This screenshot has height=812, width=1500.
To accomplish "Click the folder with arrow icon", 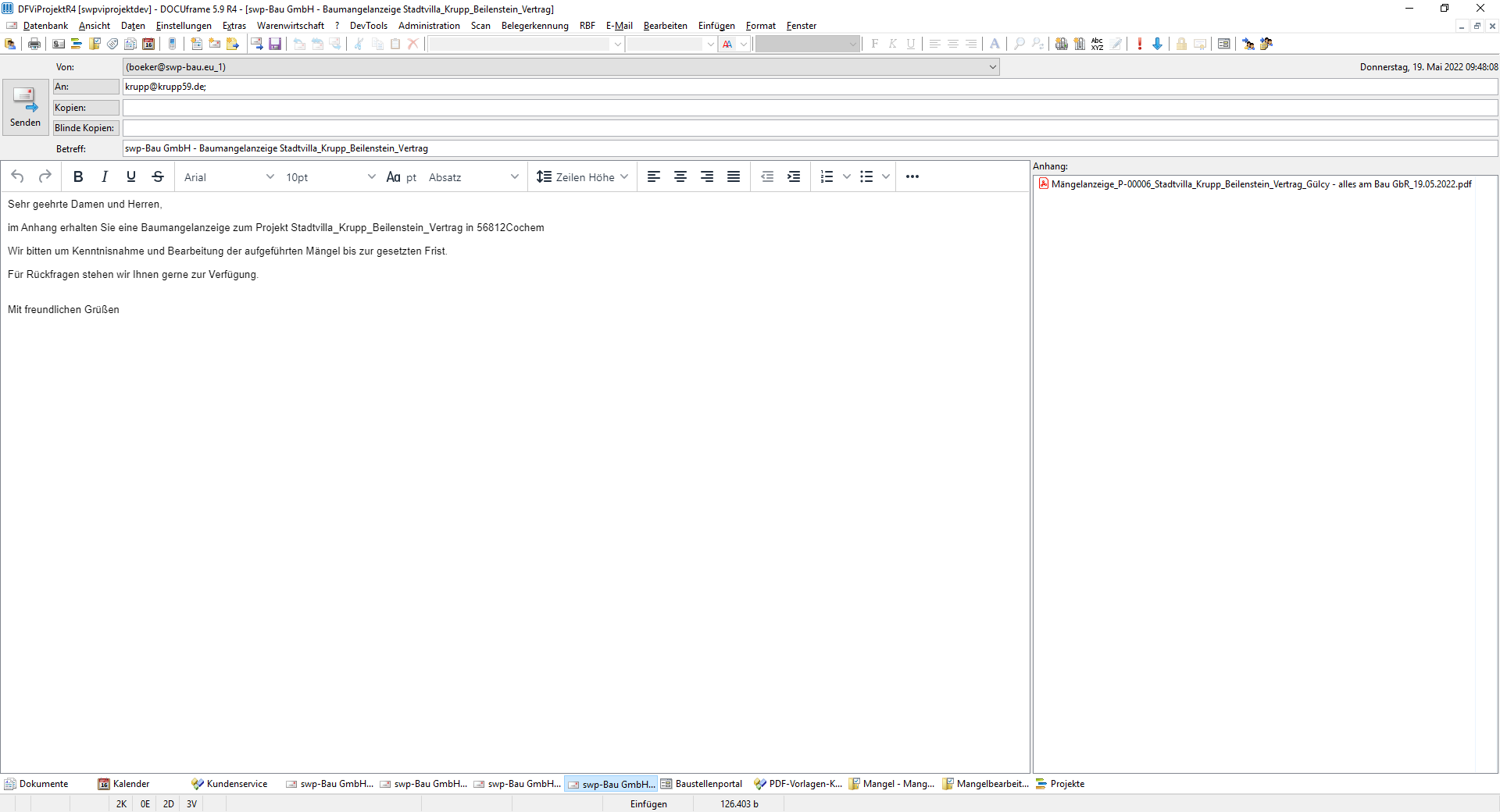I will (x=233, y=44).
